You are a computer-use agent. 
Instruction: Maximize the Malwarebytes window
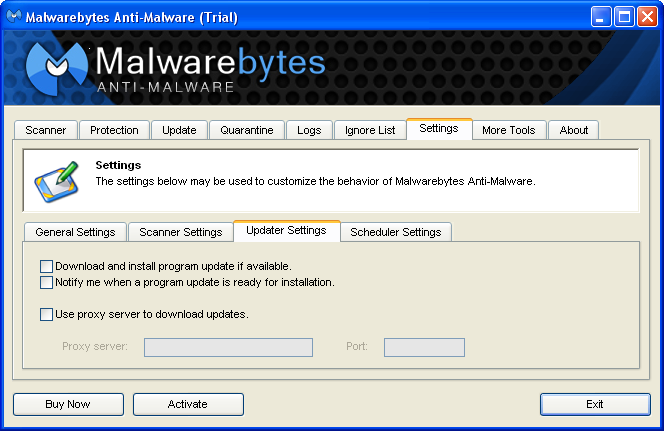(624, 17)
